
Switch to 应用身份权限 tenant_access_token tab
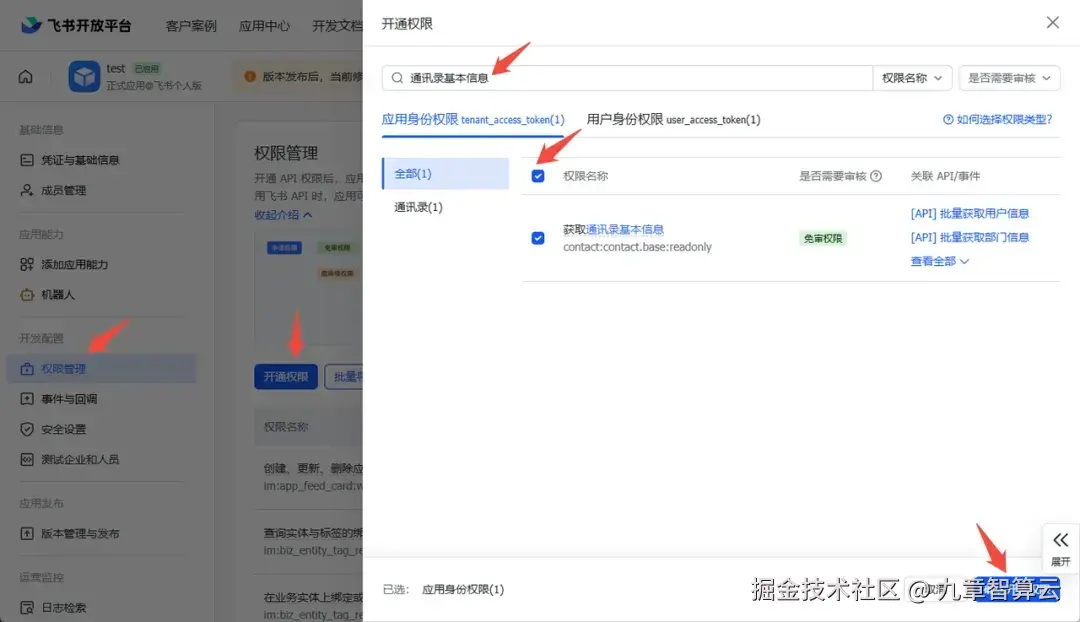472,119
